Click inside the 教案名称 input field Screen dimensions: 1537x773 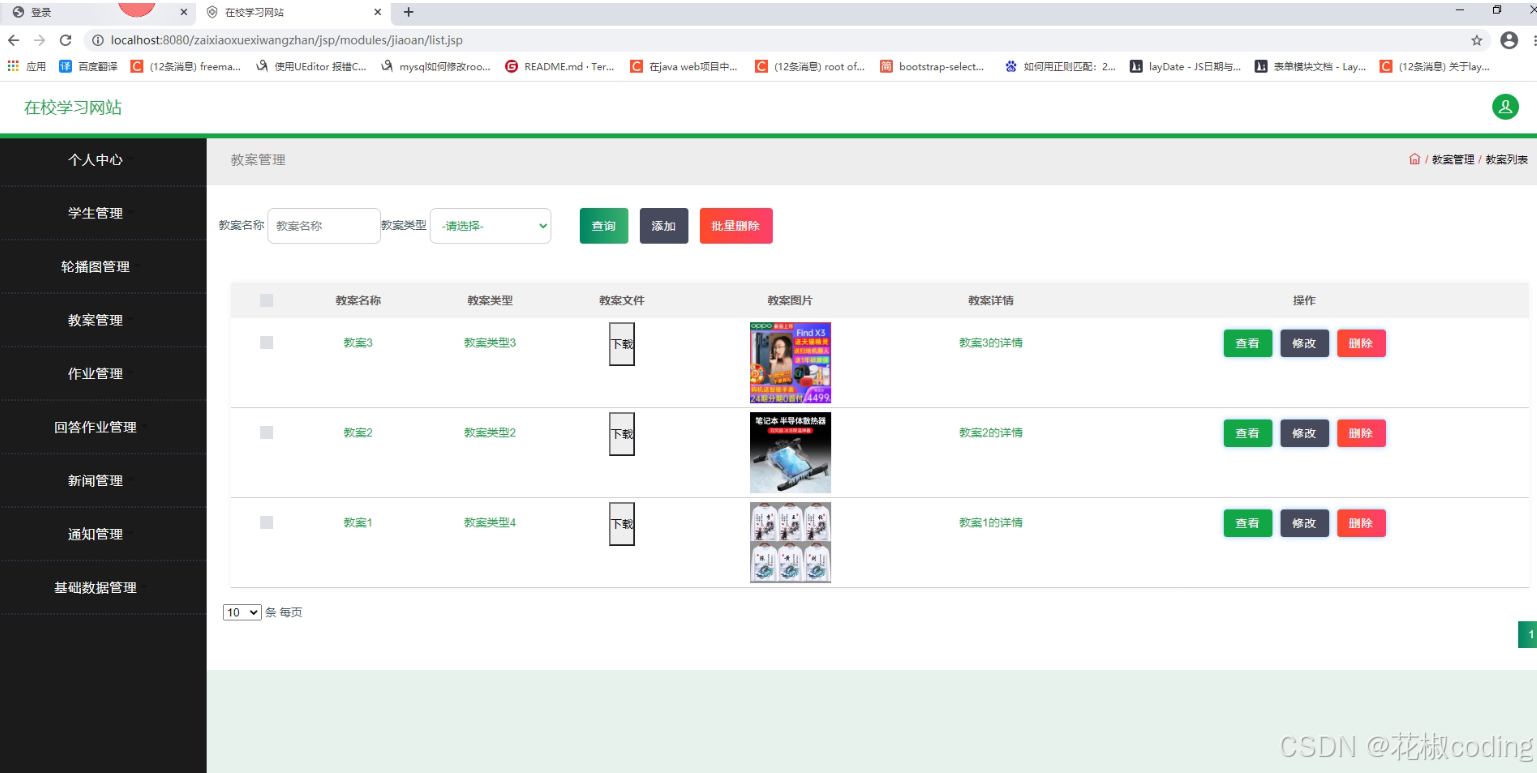(x=323, y=226)
